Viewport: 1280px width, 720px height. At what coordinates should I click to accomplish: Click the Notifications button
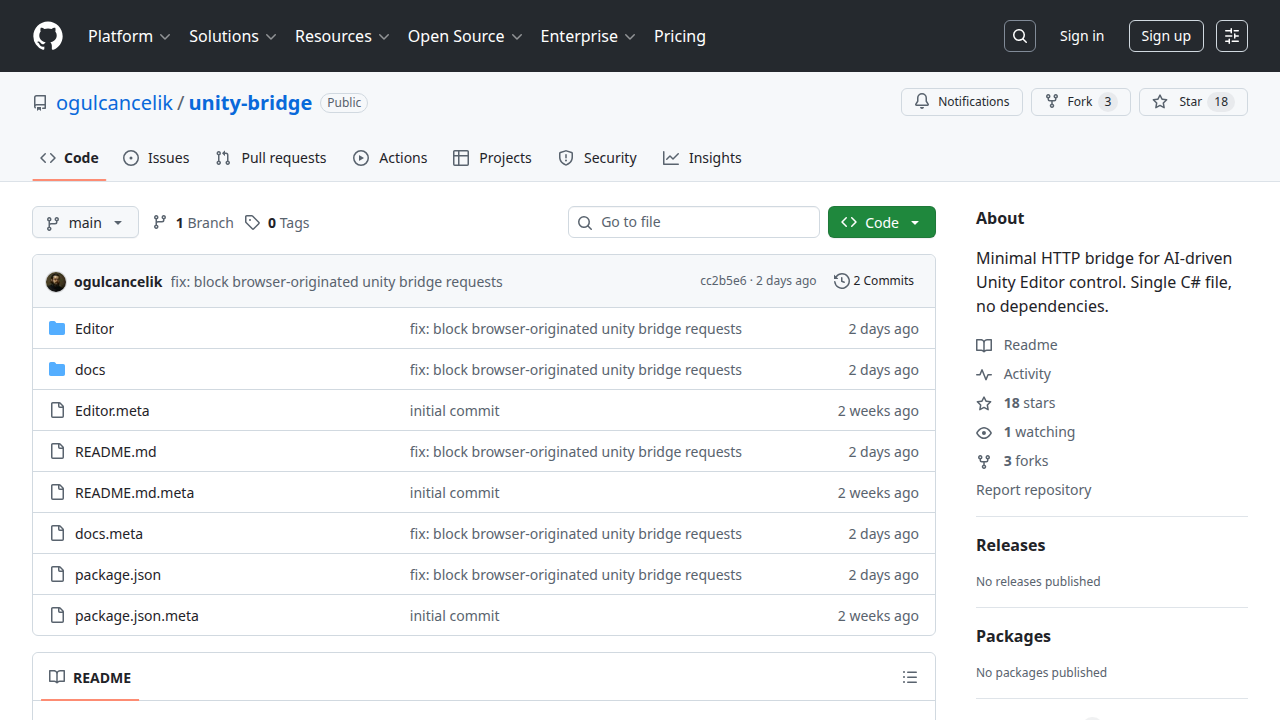pos(962,102)
